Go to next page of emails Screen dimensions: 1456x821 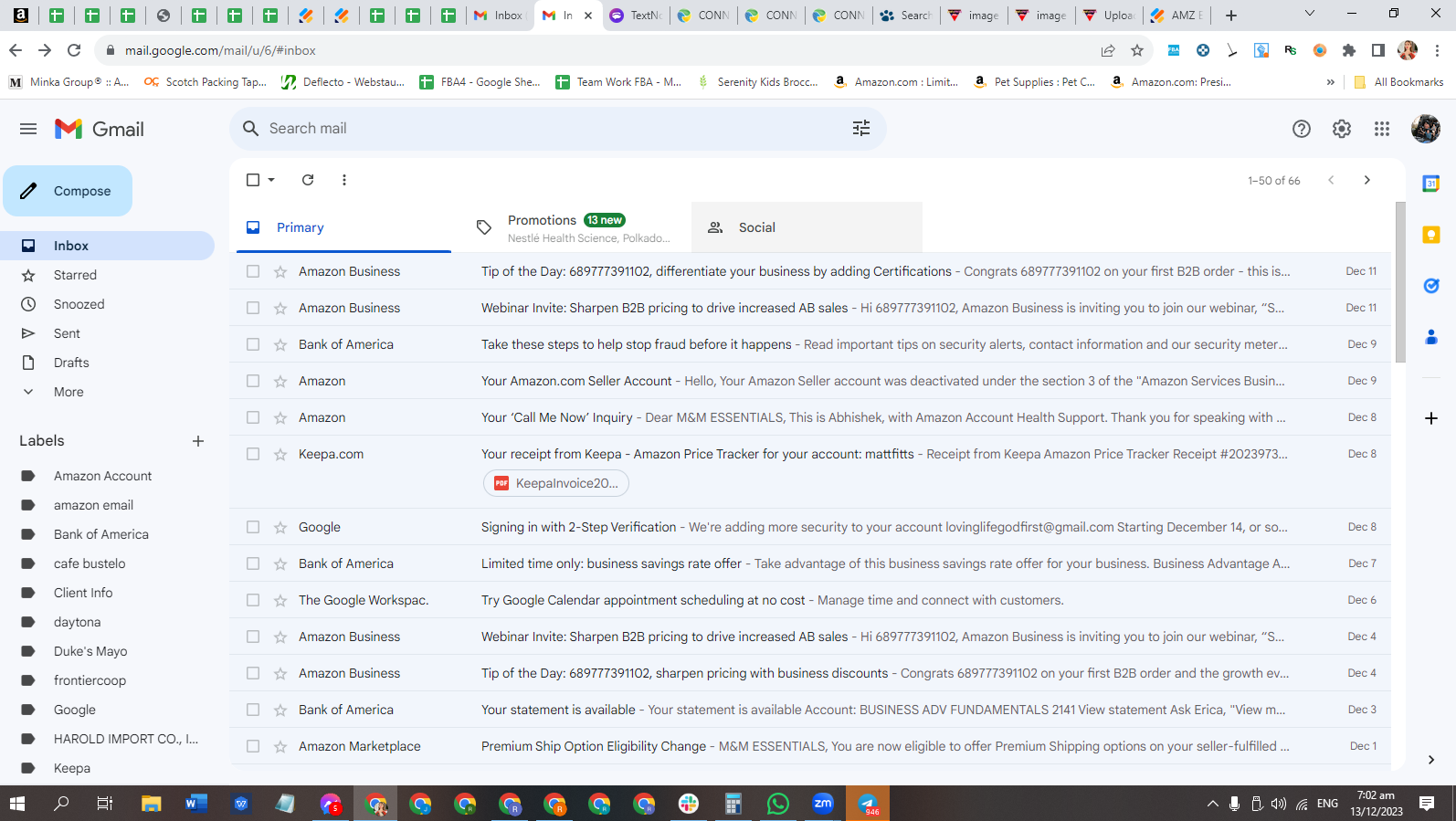pos(1367,180)
